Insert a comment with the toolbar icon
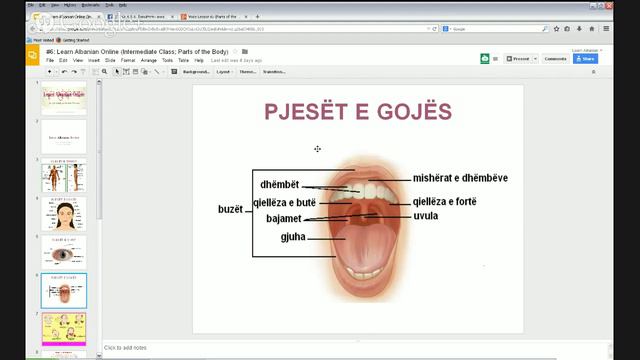This screenshot has height=360, width=640. (x=174, y=72)
